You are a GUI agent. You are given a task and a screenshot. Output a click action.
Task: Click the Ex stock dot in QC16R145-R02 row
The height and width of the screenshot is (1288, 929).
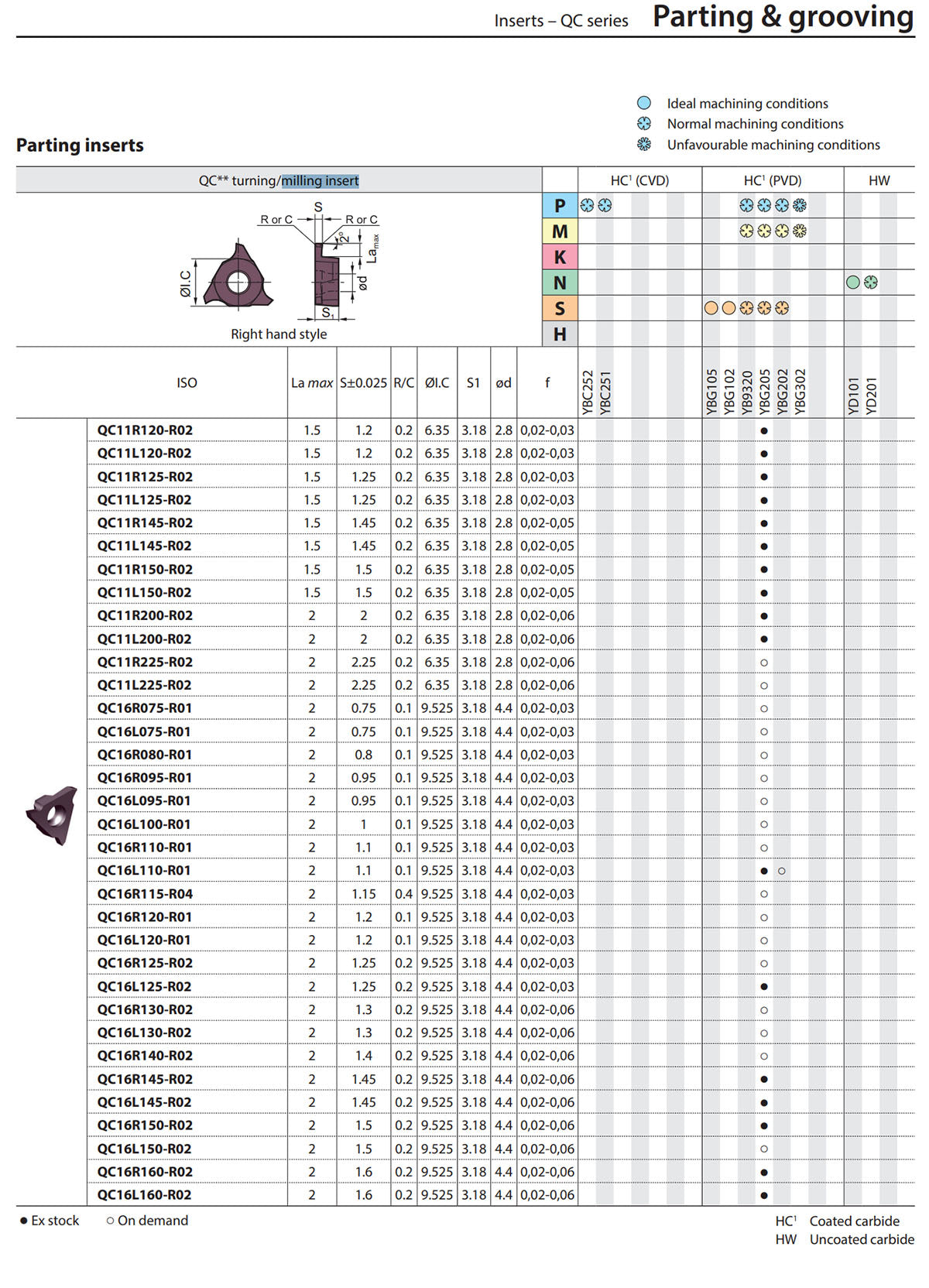pyautogui.click(x=764, y=1079)
